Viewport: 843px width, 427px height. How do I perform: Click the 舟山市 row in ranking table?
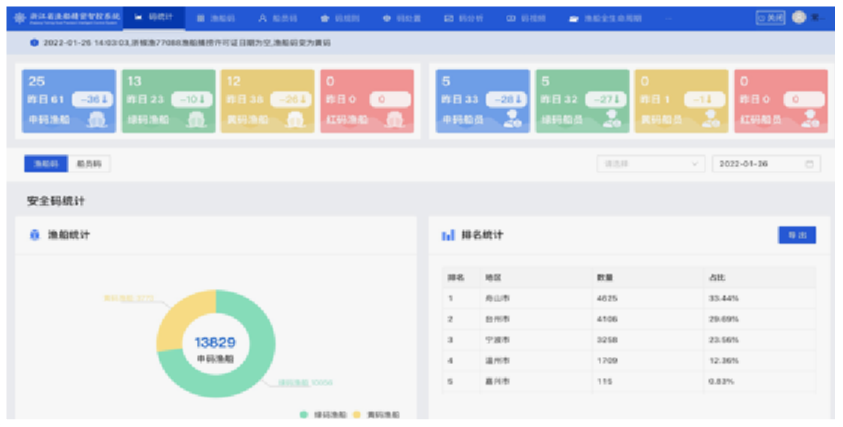point(628,297)
